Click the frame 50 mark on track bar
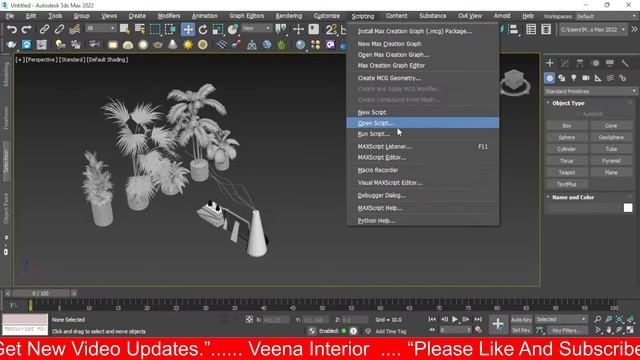640x360 pixels. tap(322, 305)
